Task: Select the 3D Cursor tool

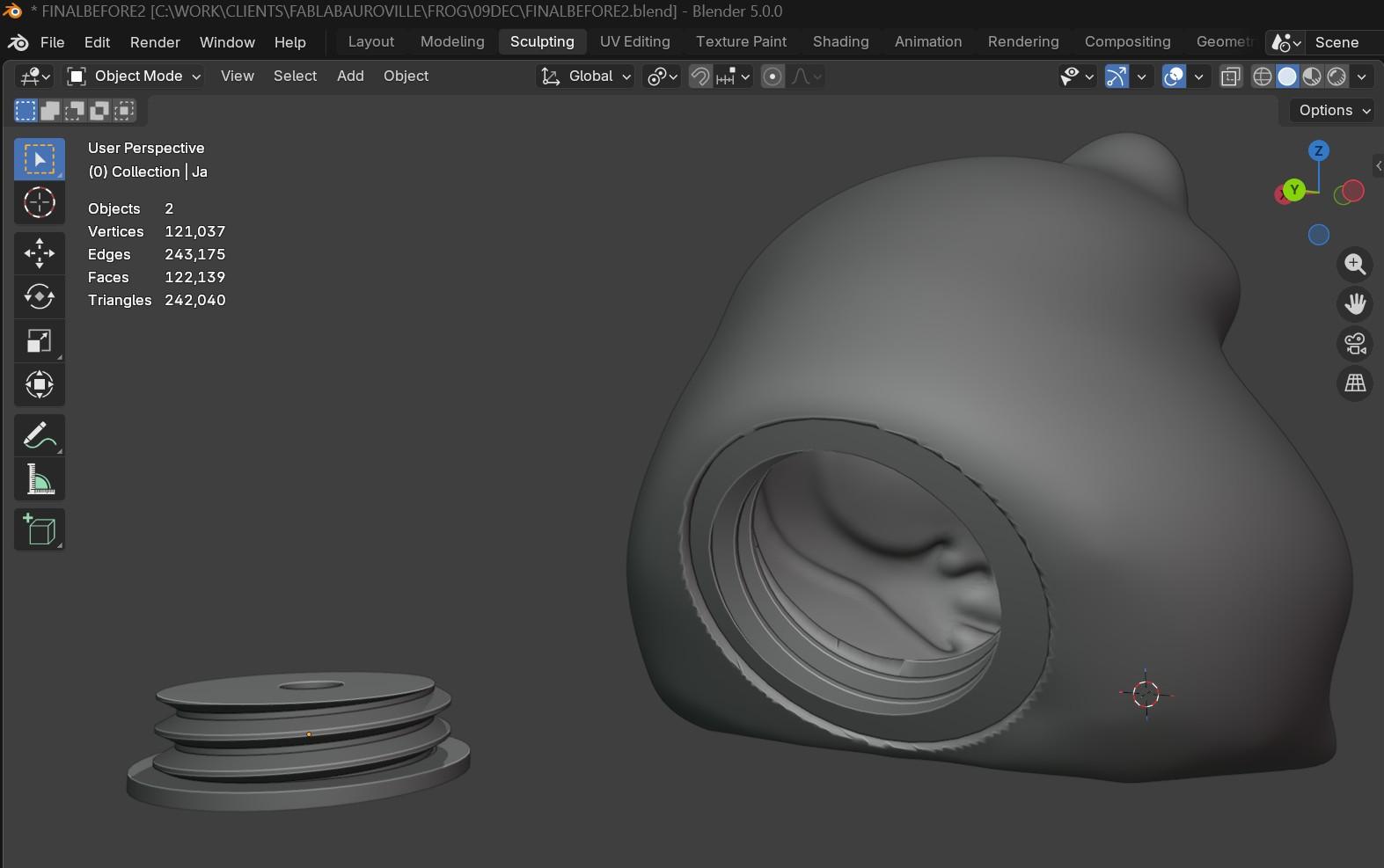Action: click(x=40, y=203)
